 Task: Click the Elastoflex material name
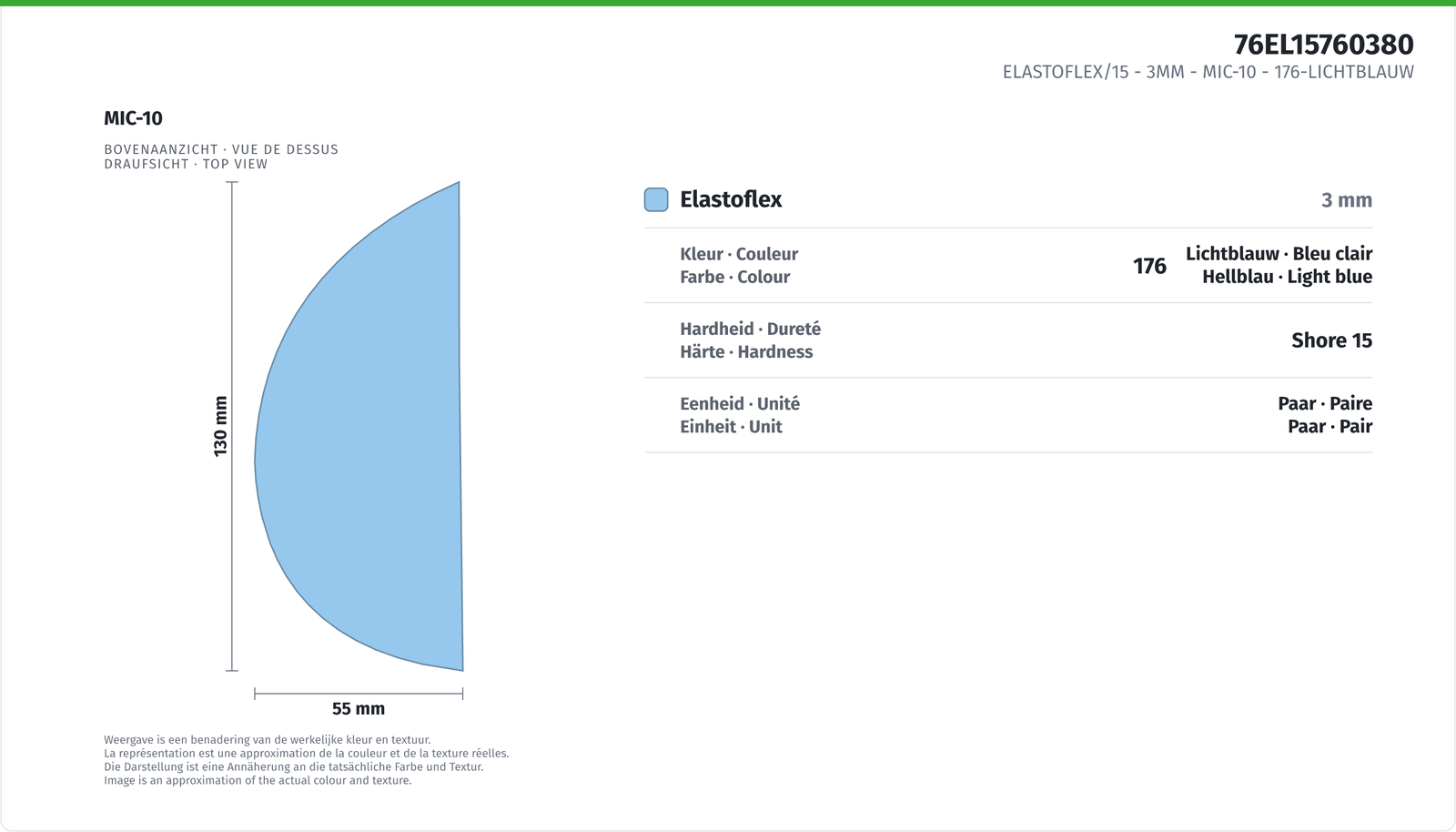click(731, 199)
